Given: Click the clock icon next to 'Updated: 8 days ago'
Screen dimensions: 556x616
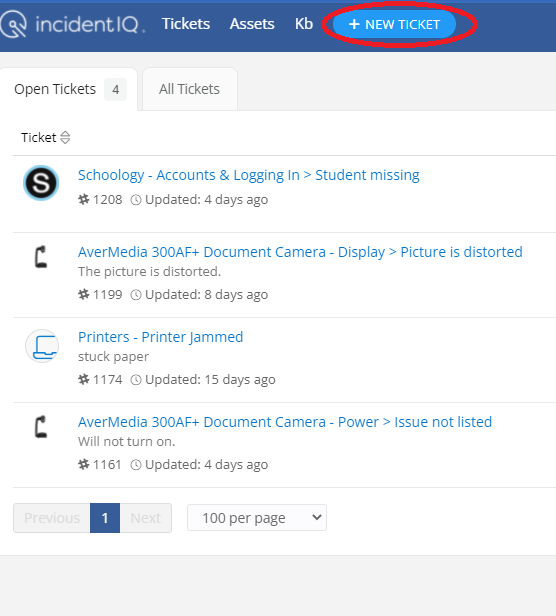Looking at the screenshot, I should click(136, 295).
